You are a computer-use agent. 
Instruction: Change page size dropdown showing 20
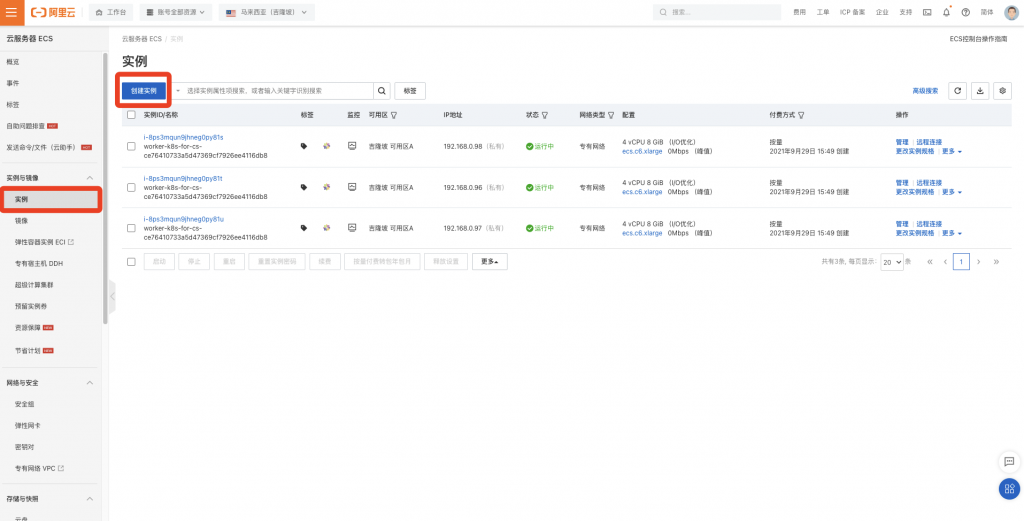pos(892,262)
